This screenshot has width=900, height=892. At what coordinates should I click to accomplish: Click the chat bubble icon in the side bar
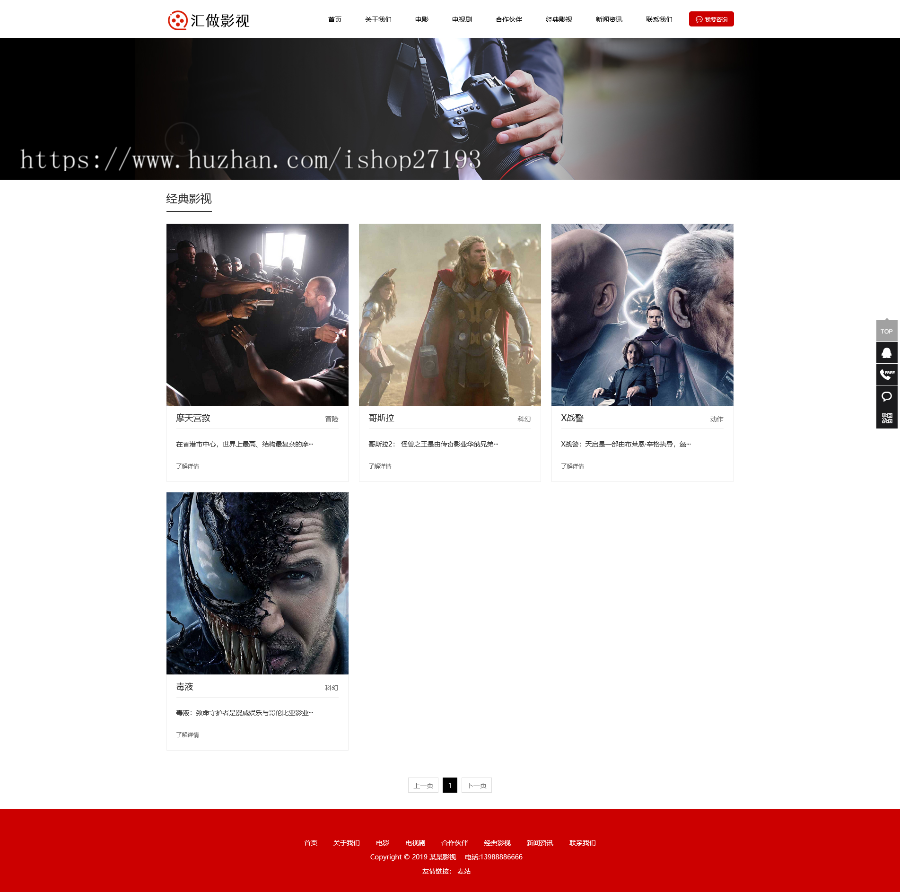[887, 396]
